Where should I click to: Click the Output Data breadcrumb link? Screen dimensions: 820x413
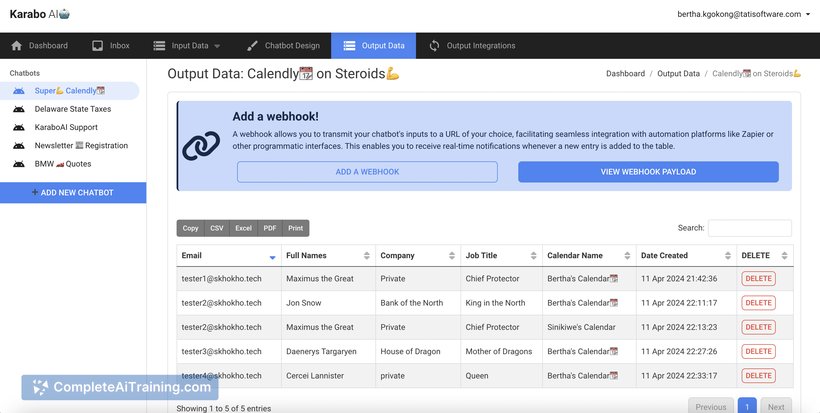[x=678, y=74]
